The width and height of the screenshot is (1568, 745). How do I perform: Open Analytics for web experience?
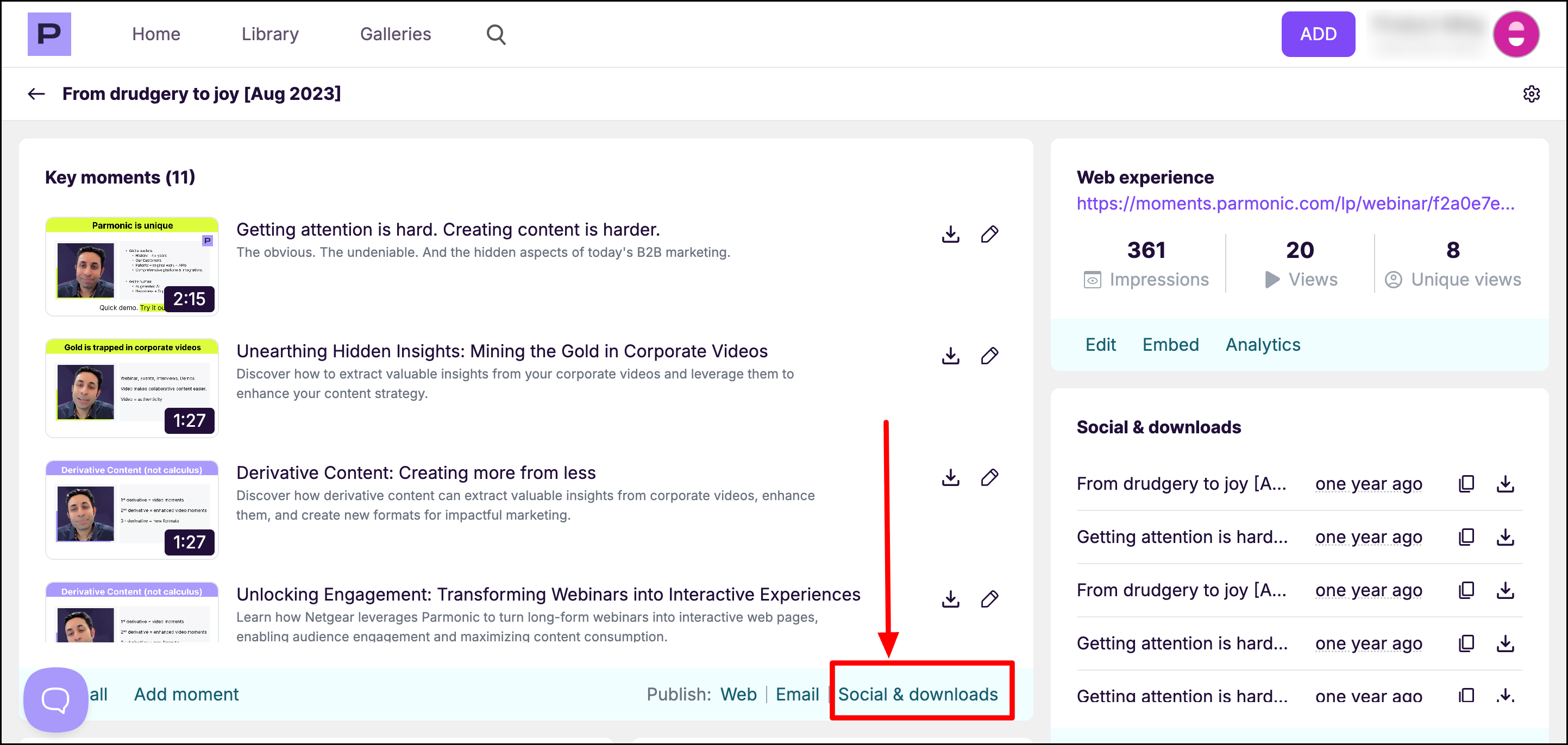click(x=1263, y=345)
